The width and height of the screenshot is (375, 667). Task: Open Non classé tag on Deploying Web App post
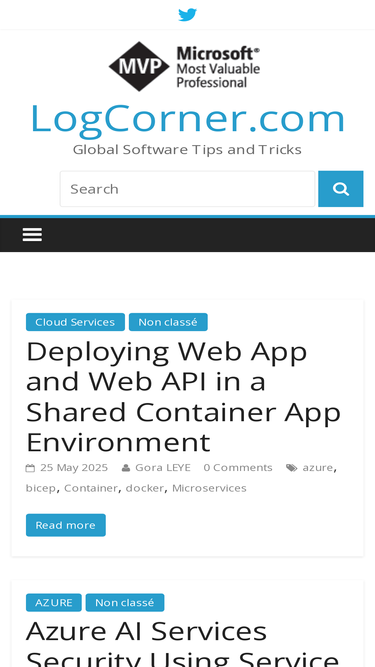[168, 322]
